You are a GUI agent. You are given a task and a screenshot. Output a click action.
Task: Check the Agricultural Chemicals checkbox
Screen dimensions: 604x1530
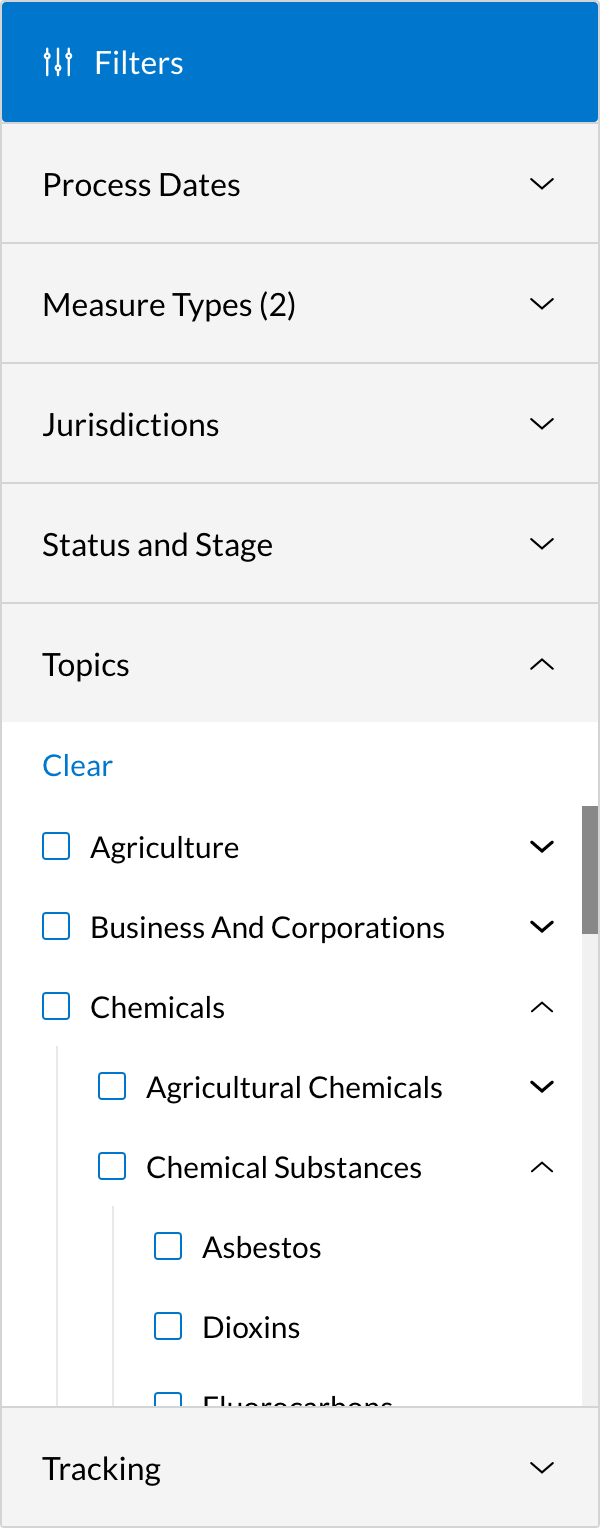pyautogui.click(x=112, y=1086)
